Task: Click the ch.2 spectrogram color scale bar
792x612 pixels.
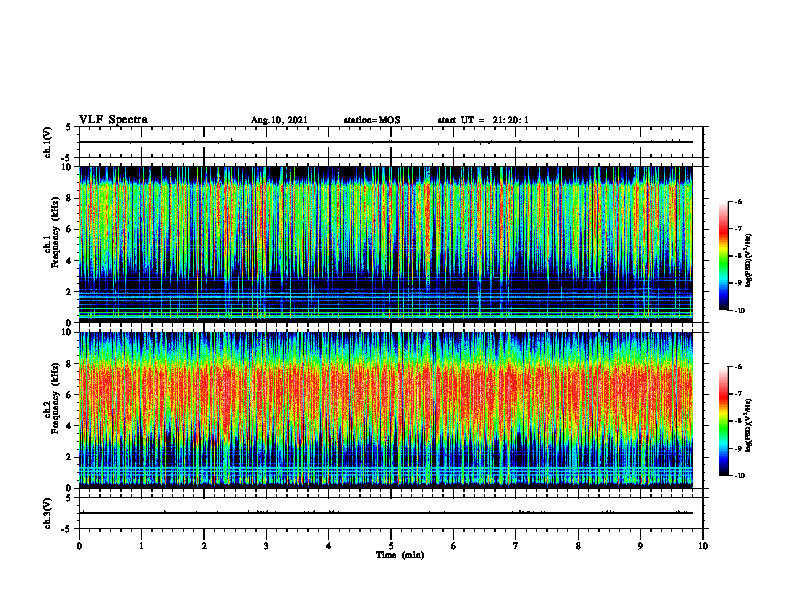Action: coord(724,421)
